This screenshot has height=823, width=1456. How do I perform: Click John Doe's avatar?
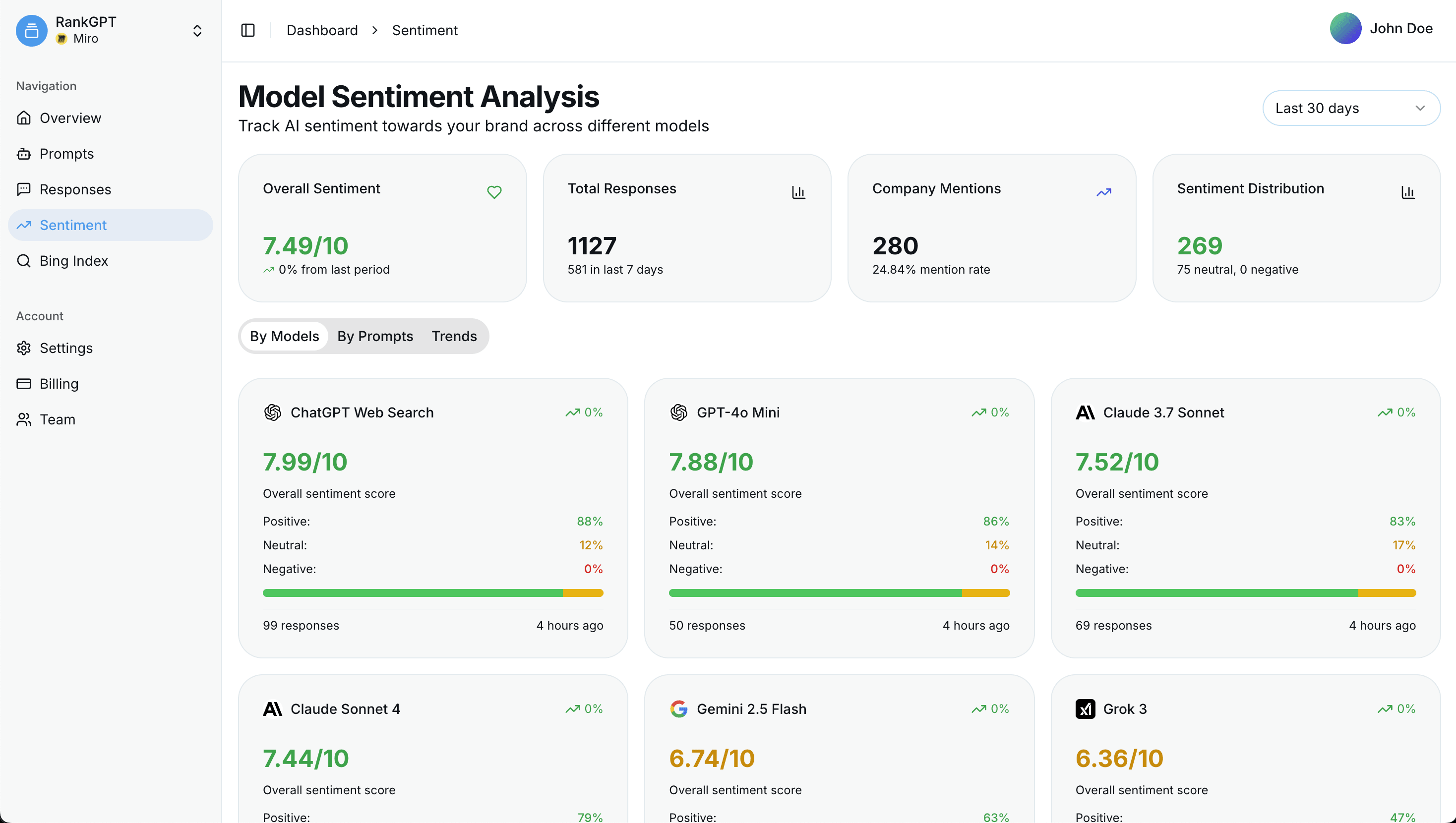tap(1345, 28)
